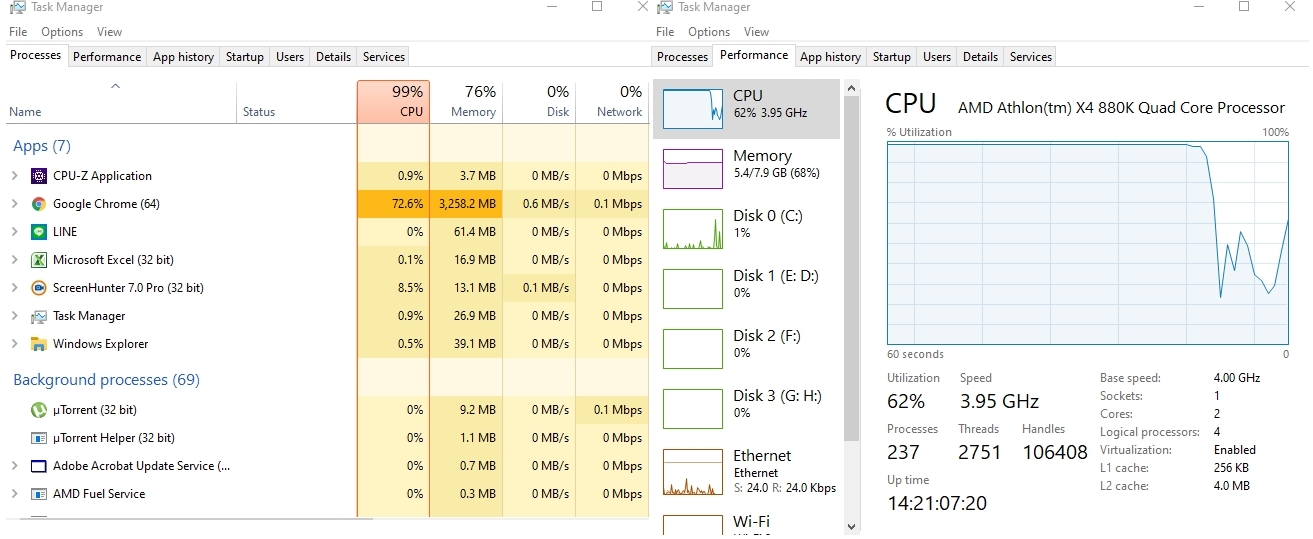The height and width of the screenshot is (539, 1313).
Task: Sort processes by Status column header
Action: [x=297, y=102]
